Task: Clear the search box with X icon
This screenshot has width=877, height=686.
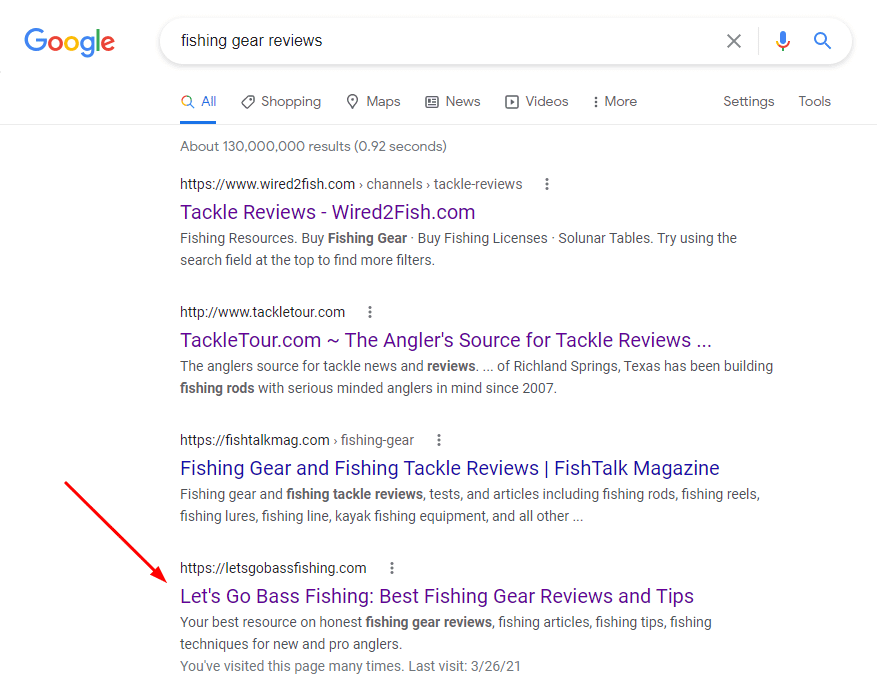Action: pyautogui.click(x=734, y=41)
